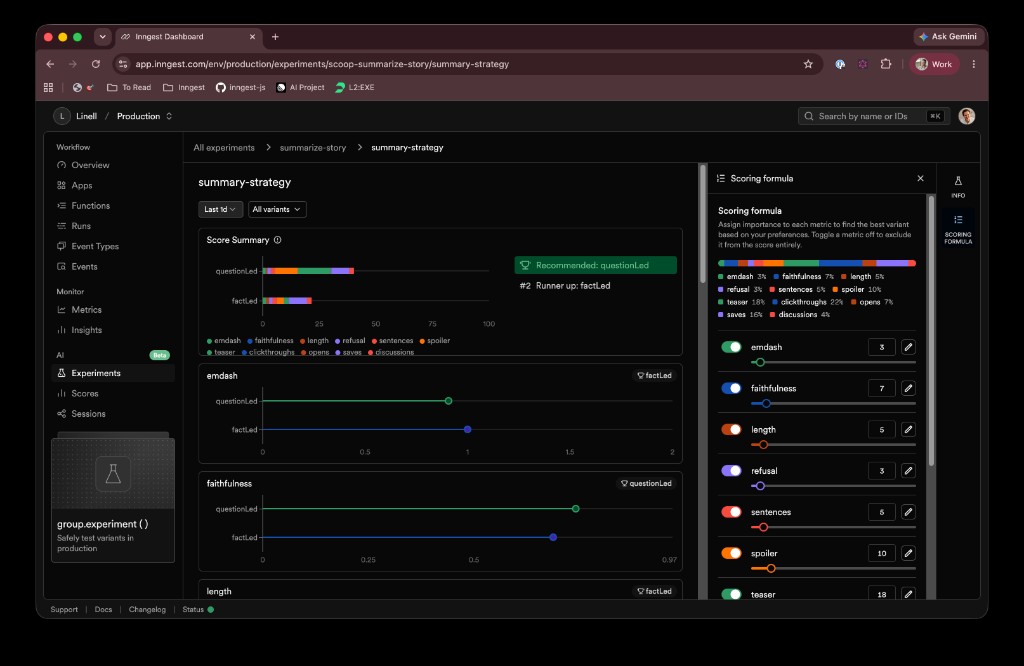This screenshot has width=1024, height=666.
Task: Toggle the teaser metric switch
Action: [x=731, y=594]
